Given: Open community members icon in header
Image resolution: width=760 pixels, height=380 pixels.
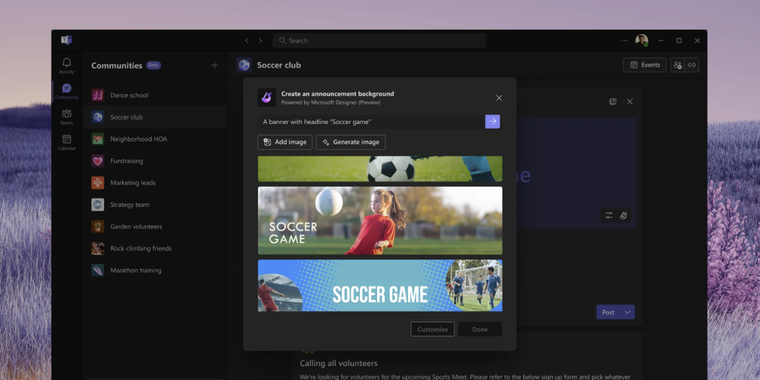Looking at the screenshot, I should pos(678,65).
